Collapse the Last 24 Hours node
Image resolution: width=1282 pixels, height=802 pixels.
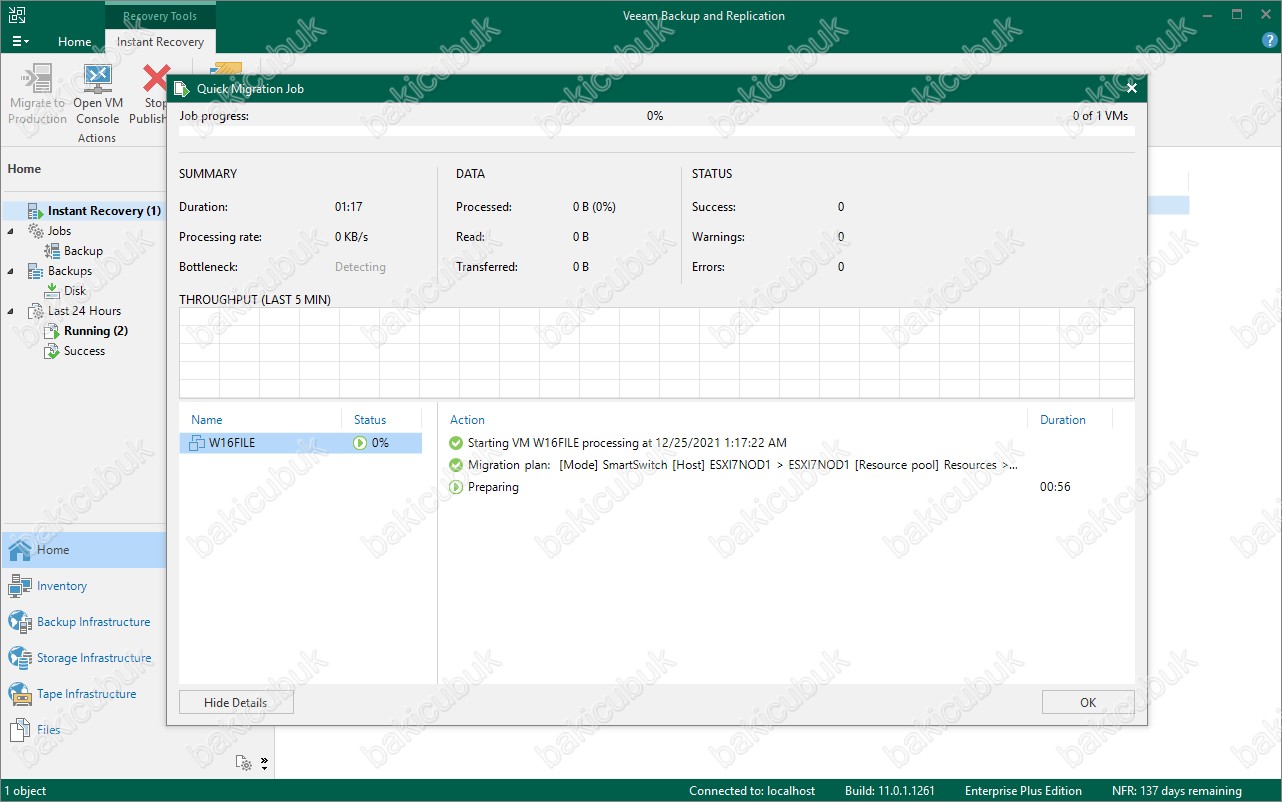(11, 311)
